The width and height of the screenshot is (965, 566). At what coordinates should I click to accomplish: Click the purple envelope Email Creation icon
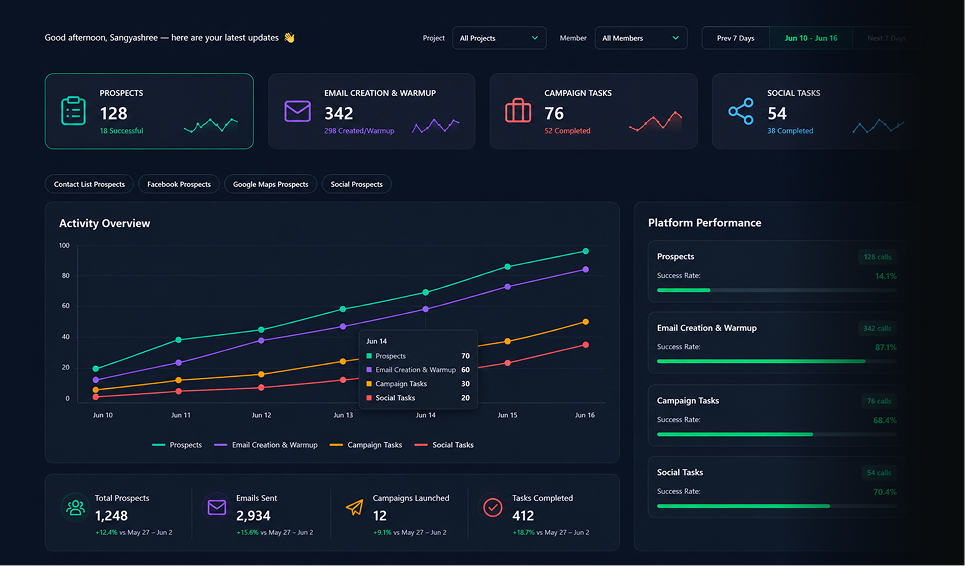[297, 111]
